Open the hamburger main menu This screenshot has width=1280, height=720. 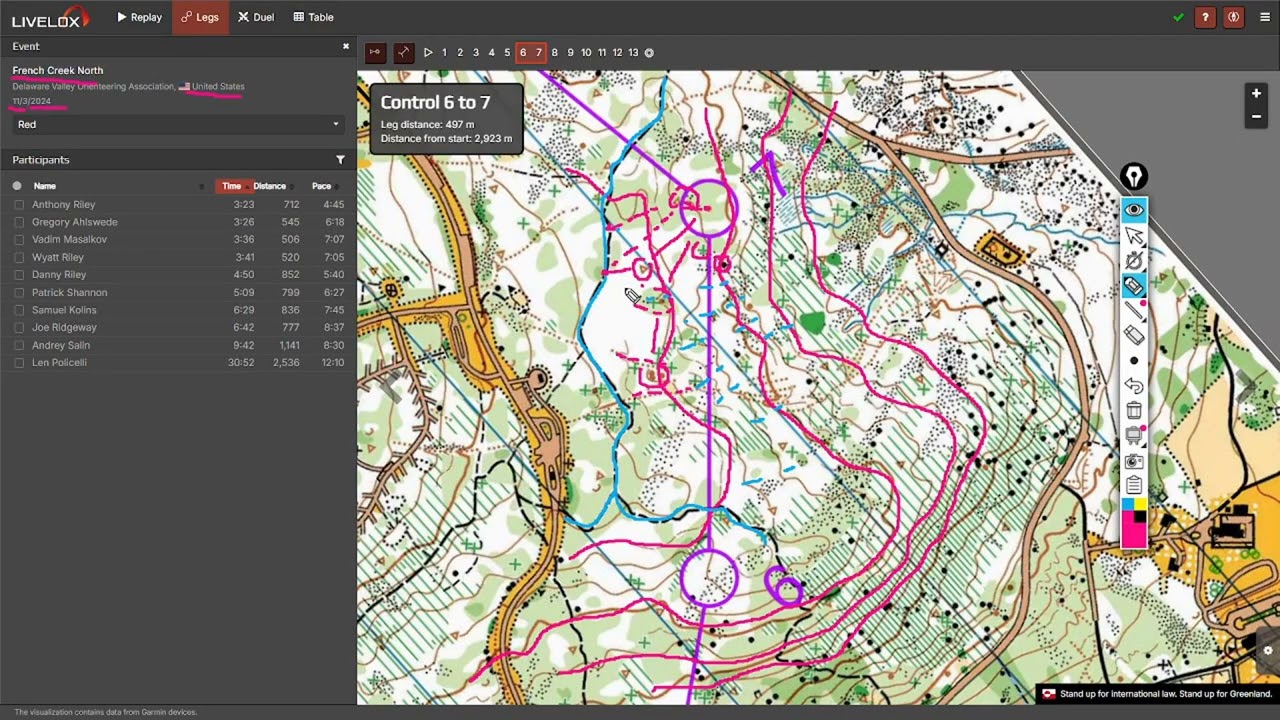tap(1264, 17)
